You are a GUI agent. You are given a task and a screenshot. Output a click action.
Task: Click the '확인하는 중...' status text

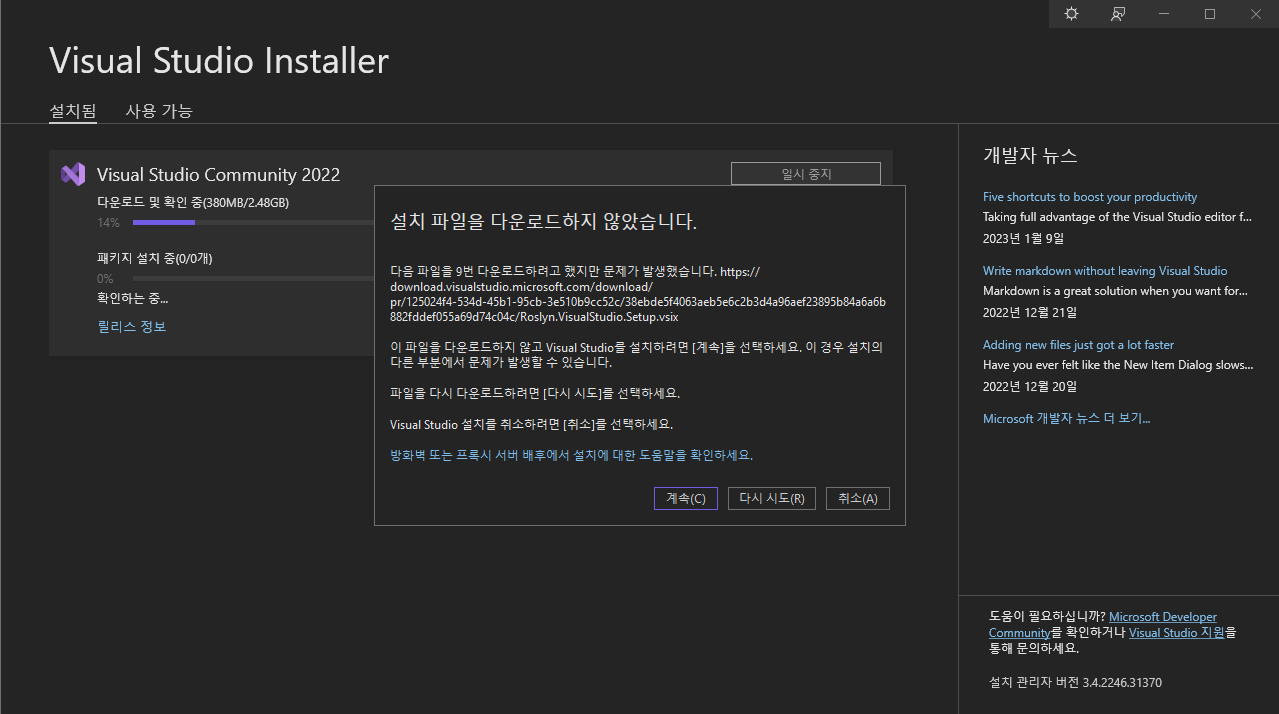(x=133, y=298)
